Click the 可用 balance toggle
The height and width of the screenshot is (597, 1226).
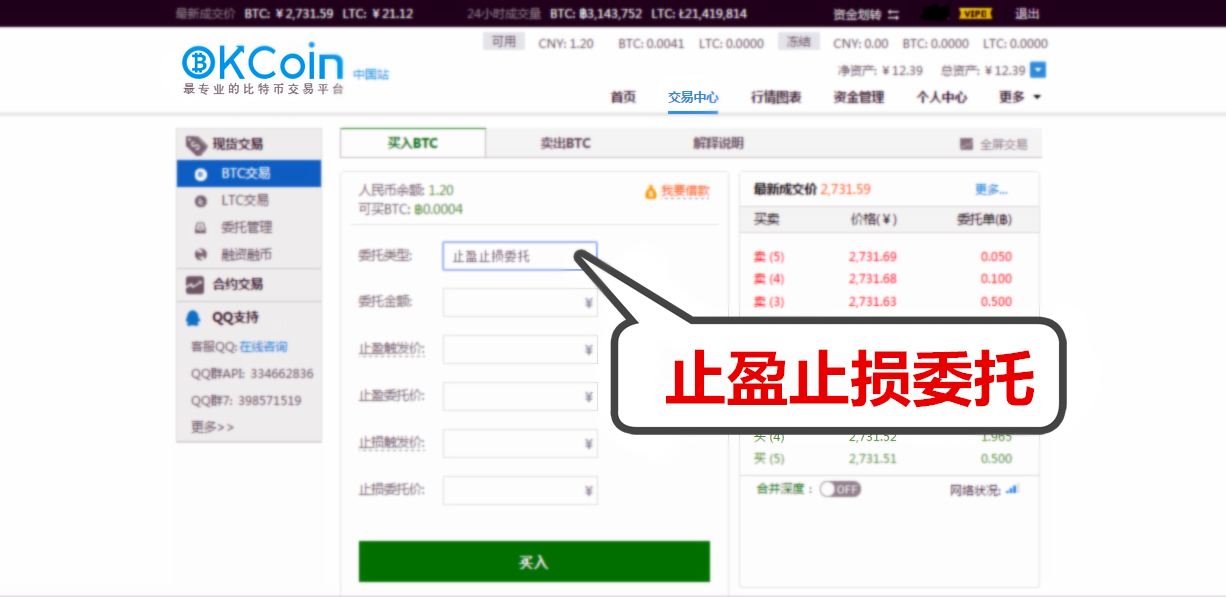tap(503, 42)
